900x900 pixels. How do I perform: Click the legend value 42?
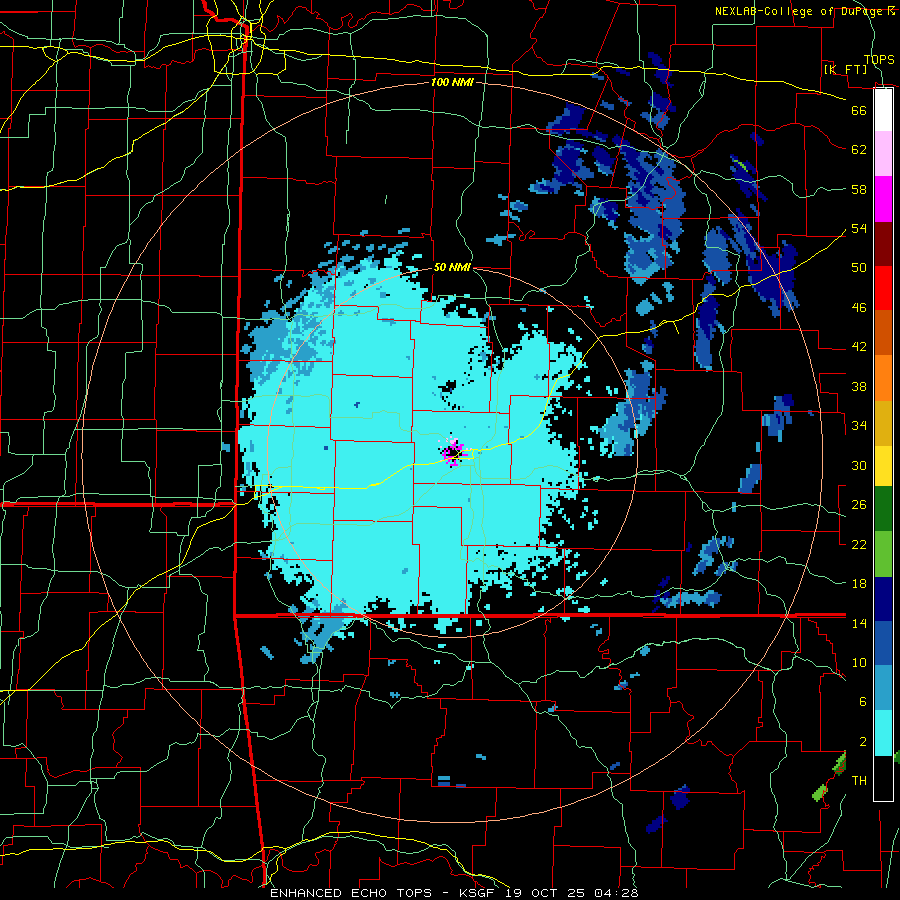coord(859,347)
